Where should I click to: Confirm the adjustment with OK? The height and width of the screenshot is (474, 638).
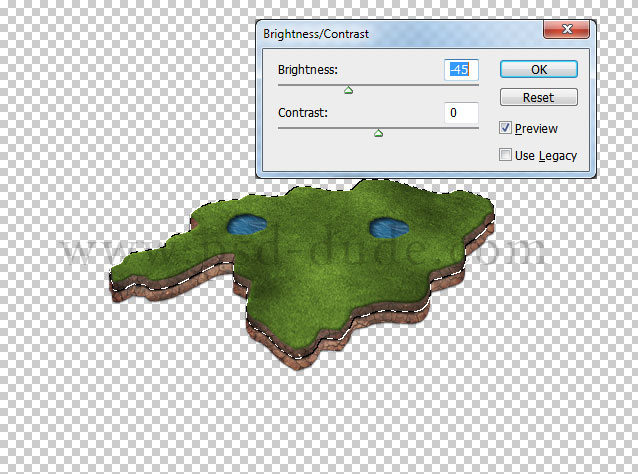(x=538, y=69)
